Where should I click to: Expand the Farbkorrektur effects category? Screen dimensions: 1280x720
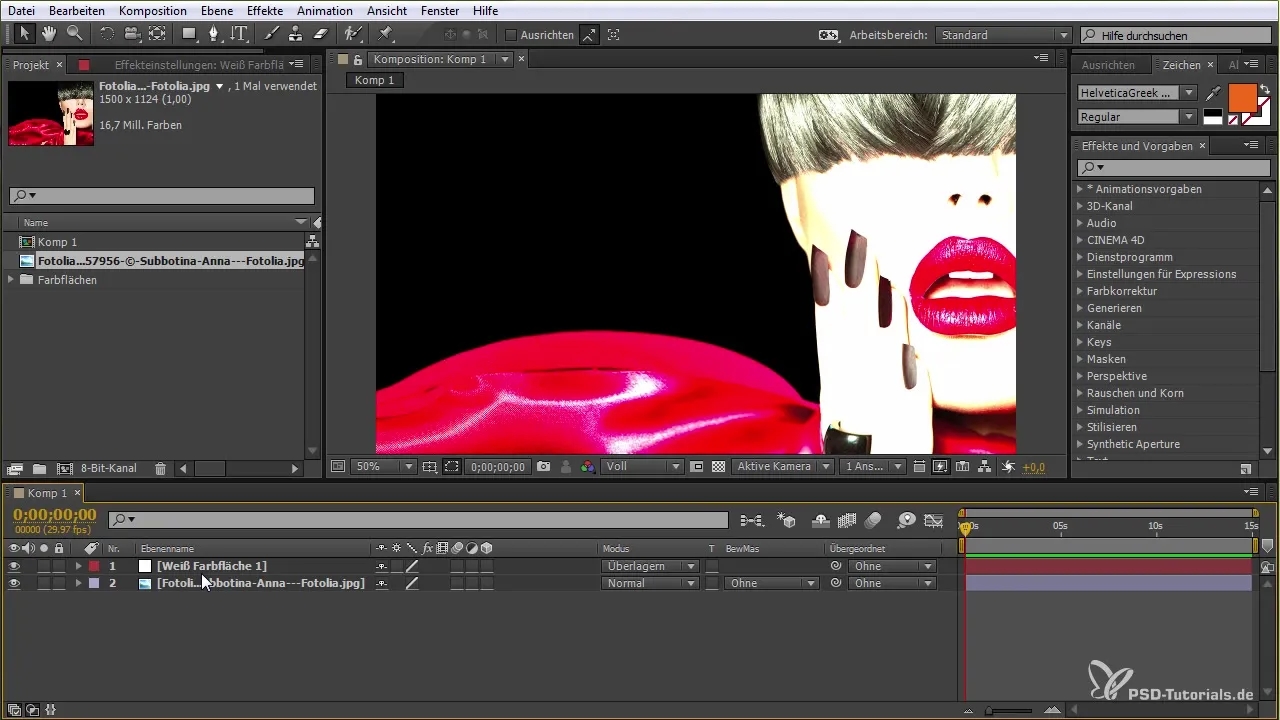[1080, 291]
